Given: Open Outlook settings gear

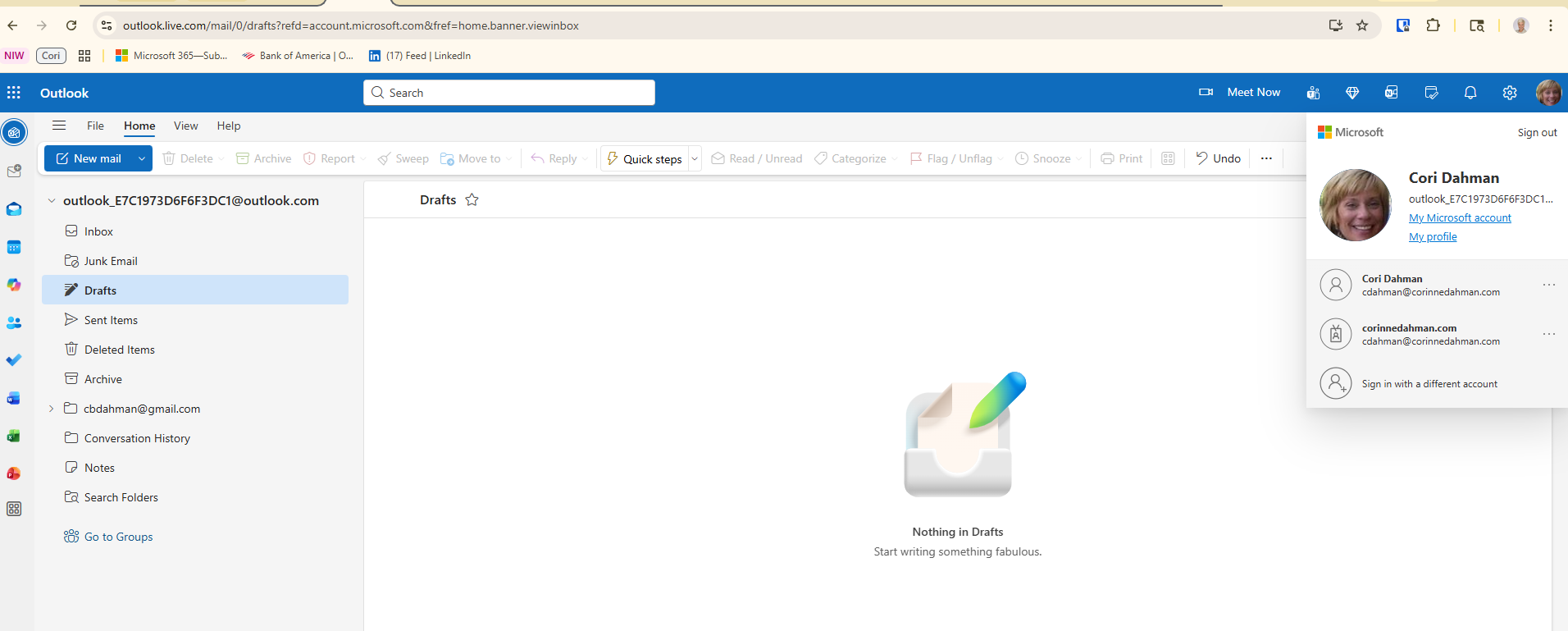Looking at the screenshot, I should 1510,93.
